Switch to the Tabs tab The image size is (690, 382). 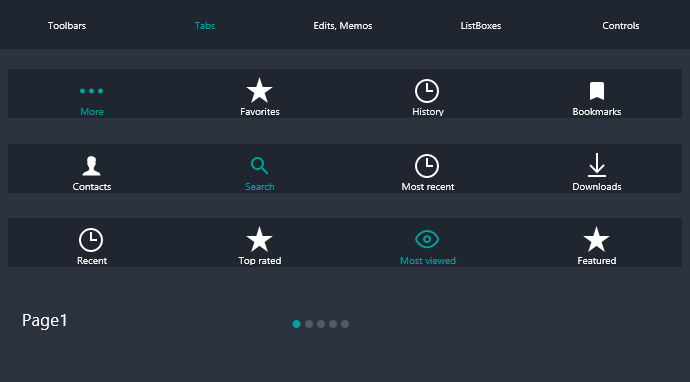pos(205,26)
